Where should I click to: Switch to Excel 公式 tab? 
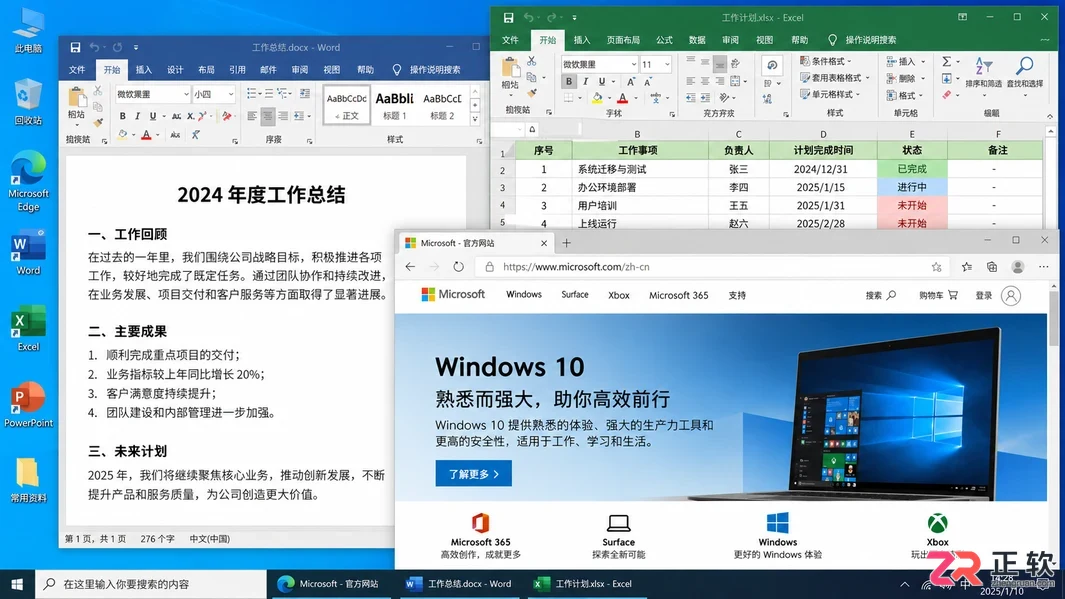tap(664, 40)
